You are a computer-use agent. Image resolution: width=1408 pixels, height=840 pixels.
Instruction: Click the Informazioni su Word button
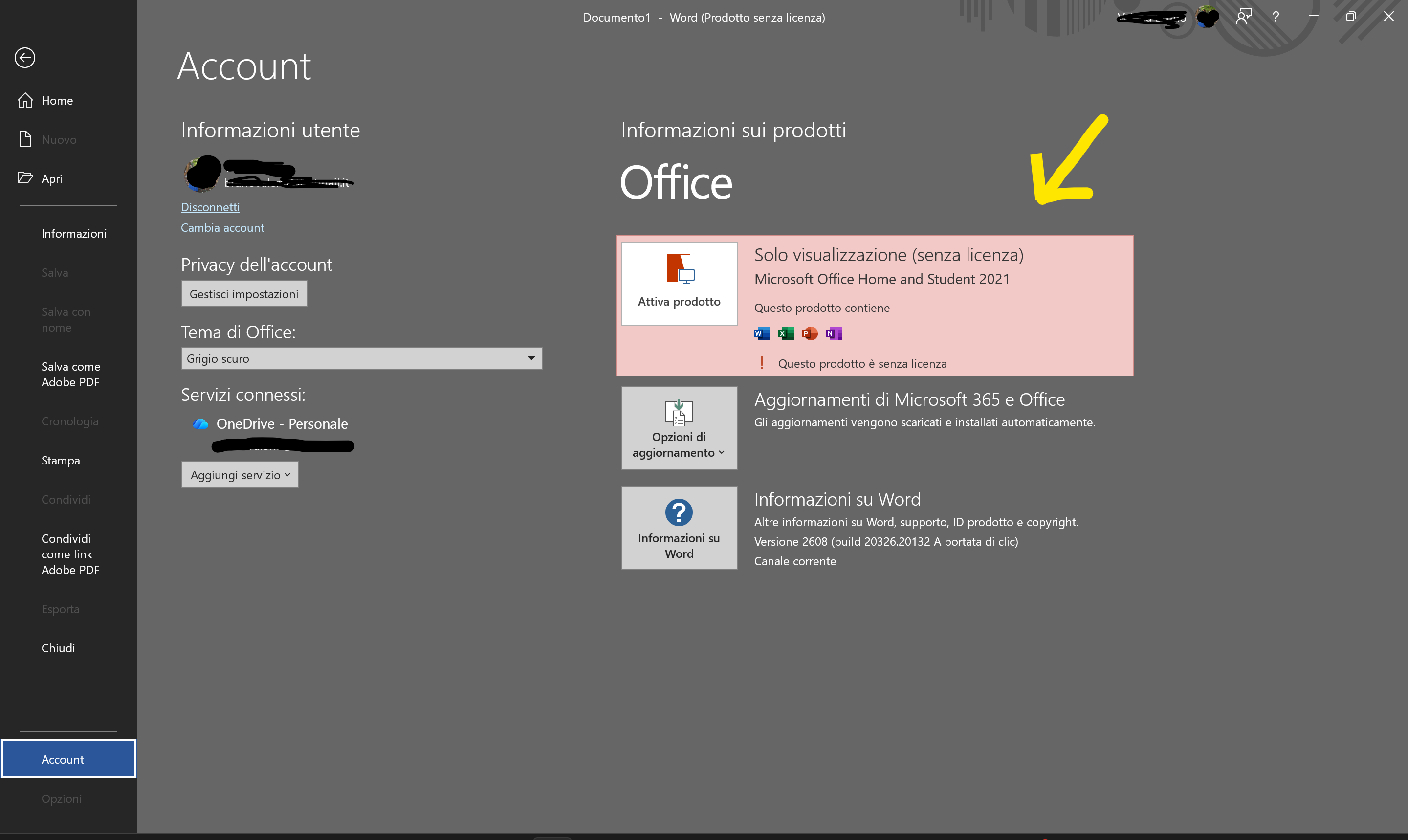(679, 528)
